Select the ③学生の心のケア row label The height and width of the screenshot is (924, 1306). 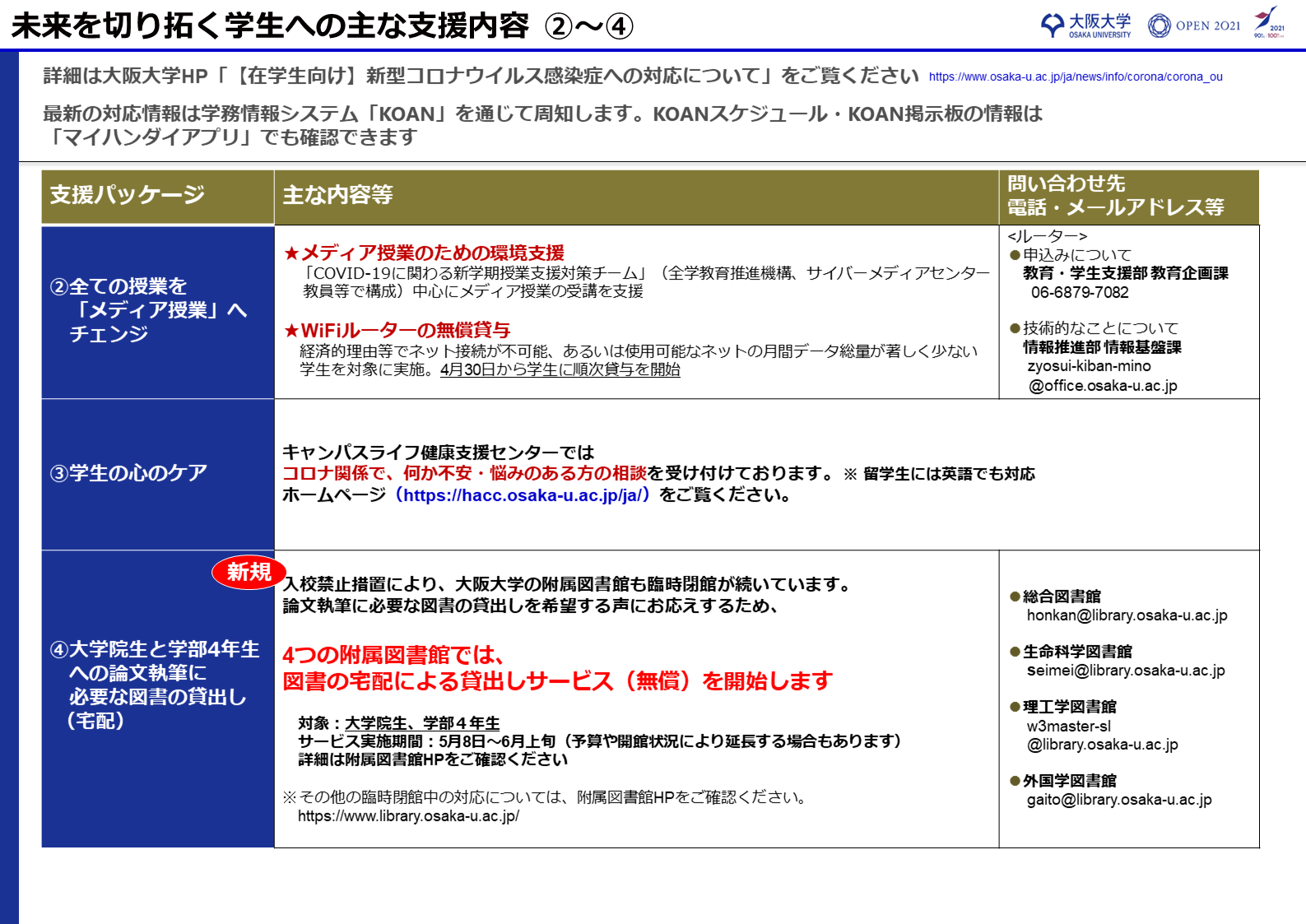pos(128,473)
